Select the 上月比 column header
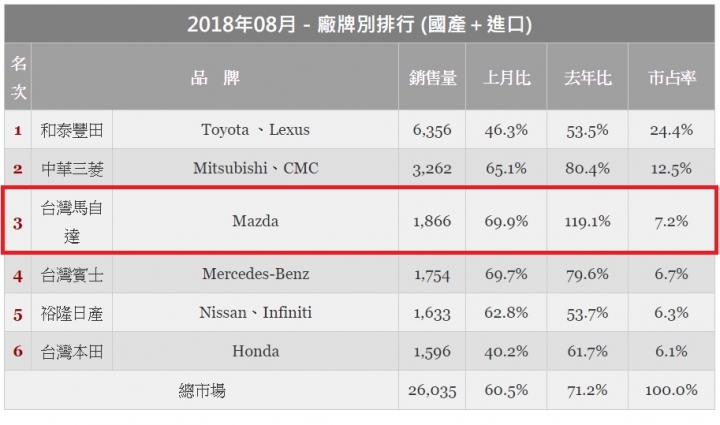Viewport: 720px width, 425px height. tap(506, 77)
